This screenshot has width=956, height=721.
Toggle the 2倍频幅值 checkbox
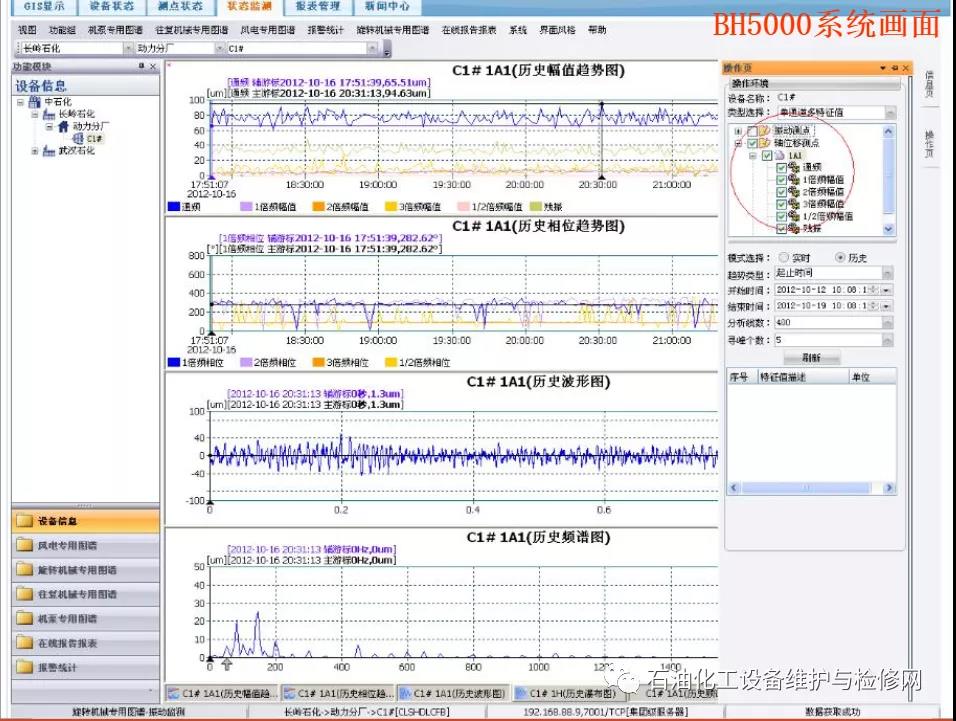point(782,191)
